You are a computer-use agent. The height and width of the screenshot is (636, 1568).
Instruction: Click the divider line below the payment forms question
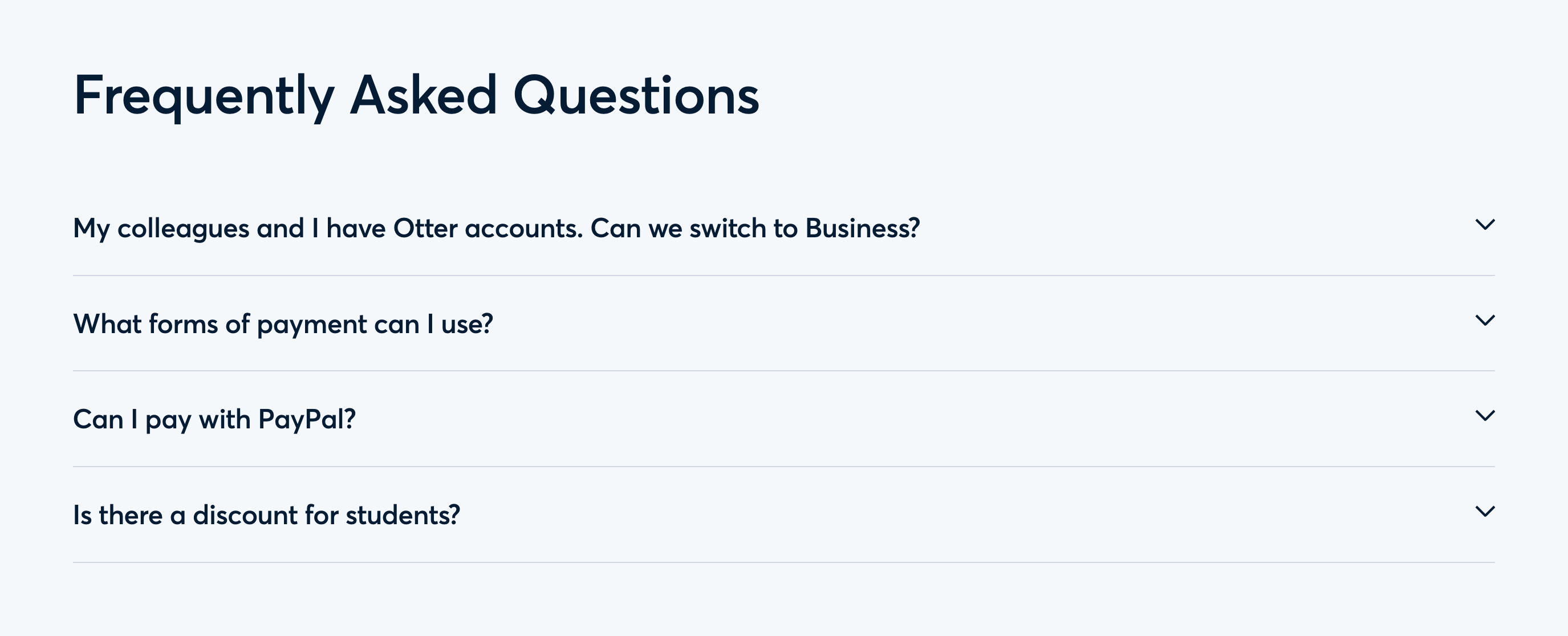(783, 370)
